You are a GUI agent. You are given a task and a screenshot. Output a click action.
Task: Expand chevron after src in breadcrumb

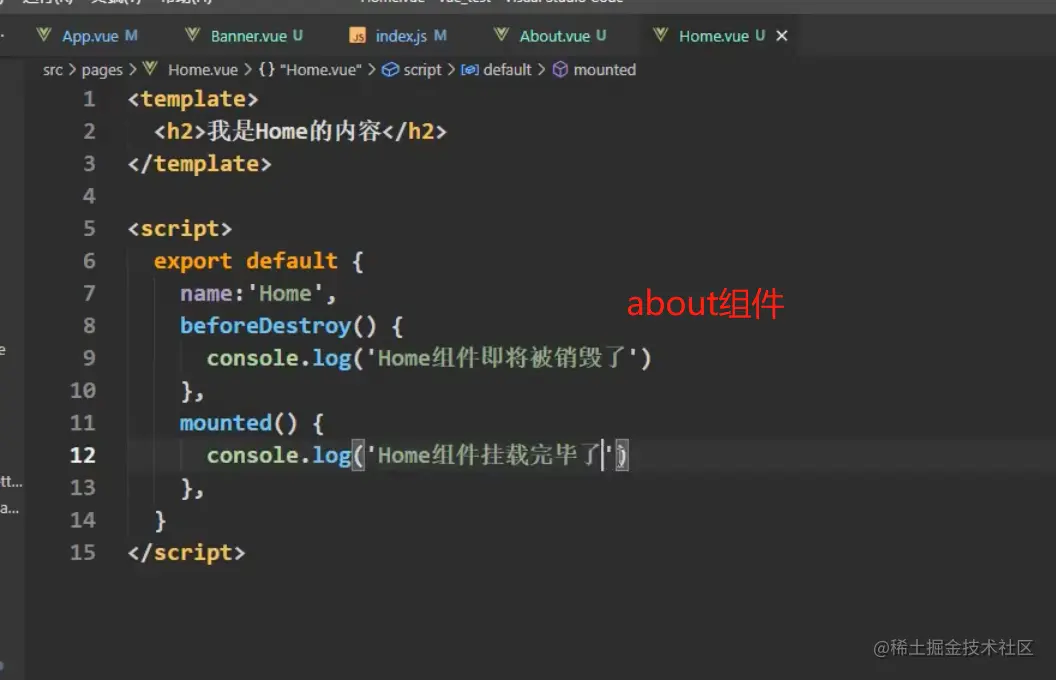click(72, 70)
